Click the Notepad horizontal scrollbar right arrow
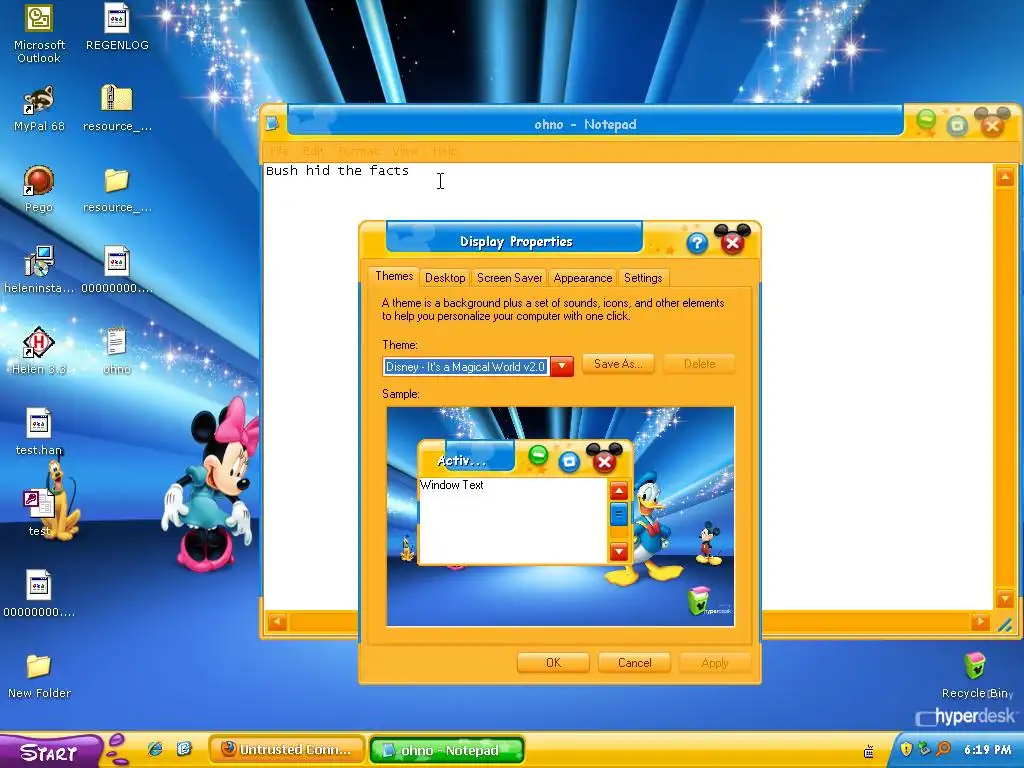Image resolution: width=1024 pixels, height=768 pixels. 980,622
